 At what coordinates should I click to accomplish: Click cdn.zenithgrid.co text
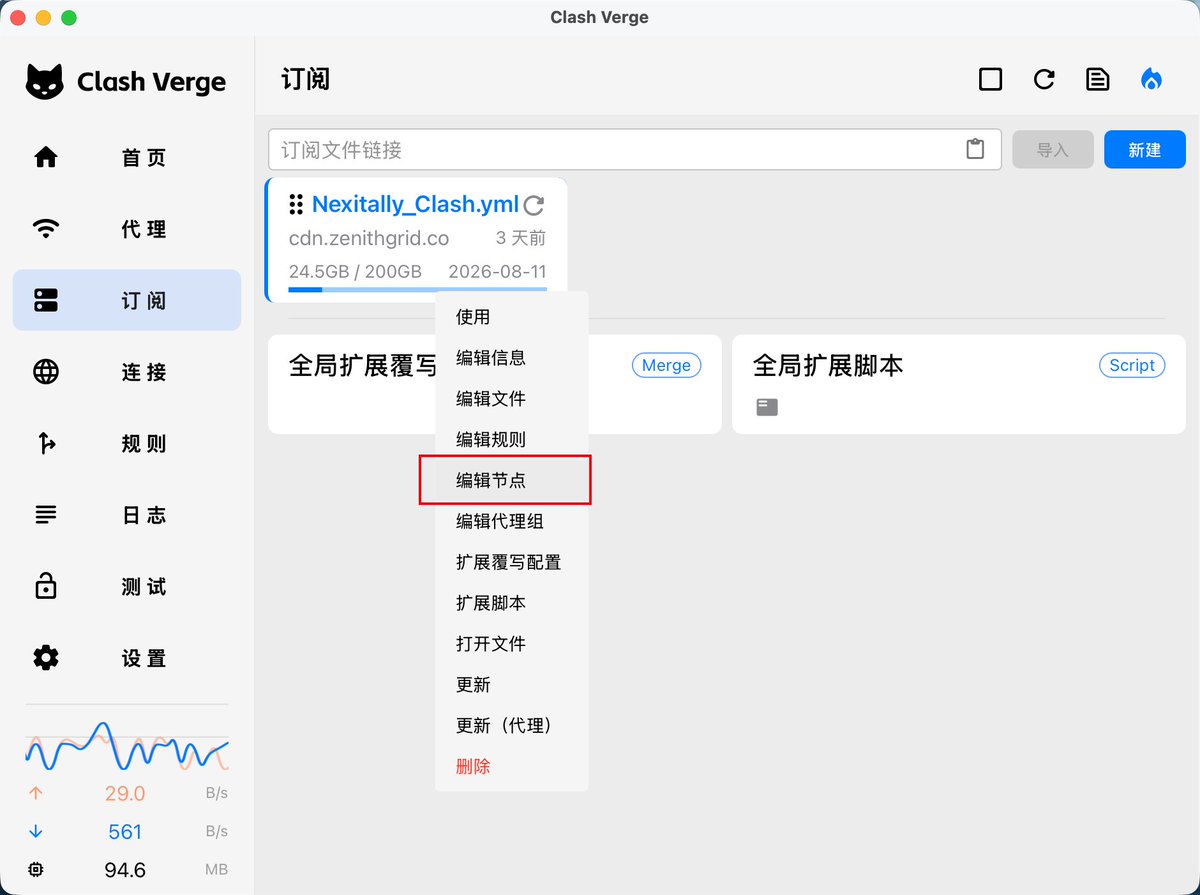click(369, 239)
